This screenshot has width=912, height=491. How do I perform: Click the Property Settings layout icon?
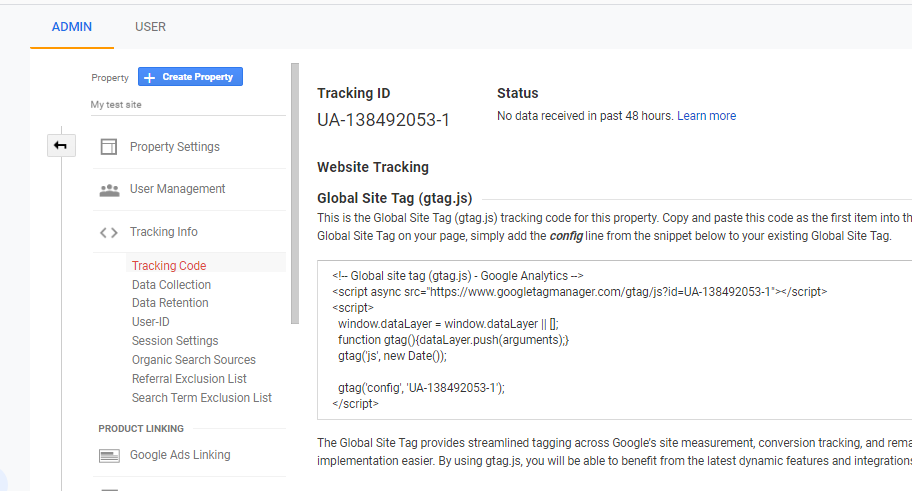point(109,147)
